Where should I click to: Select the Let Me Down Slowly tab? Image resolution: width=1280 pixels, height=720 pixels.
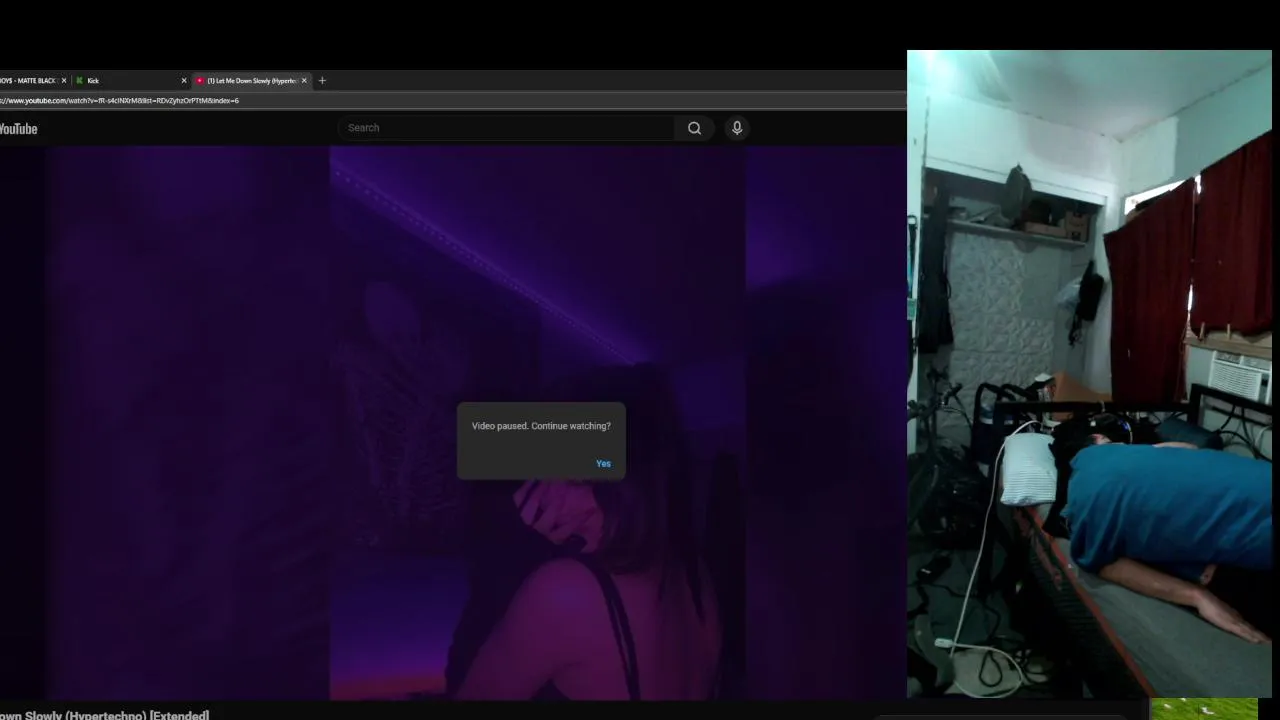251,81
